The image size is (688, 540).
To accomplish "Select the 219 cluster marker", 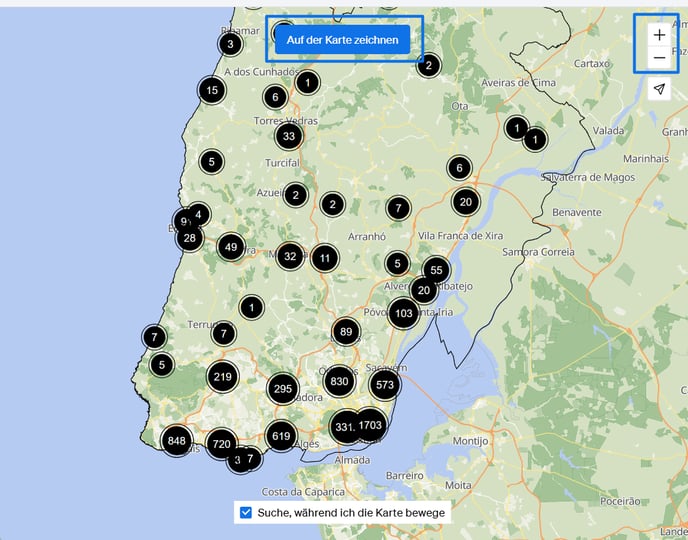I will (223, 377).
